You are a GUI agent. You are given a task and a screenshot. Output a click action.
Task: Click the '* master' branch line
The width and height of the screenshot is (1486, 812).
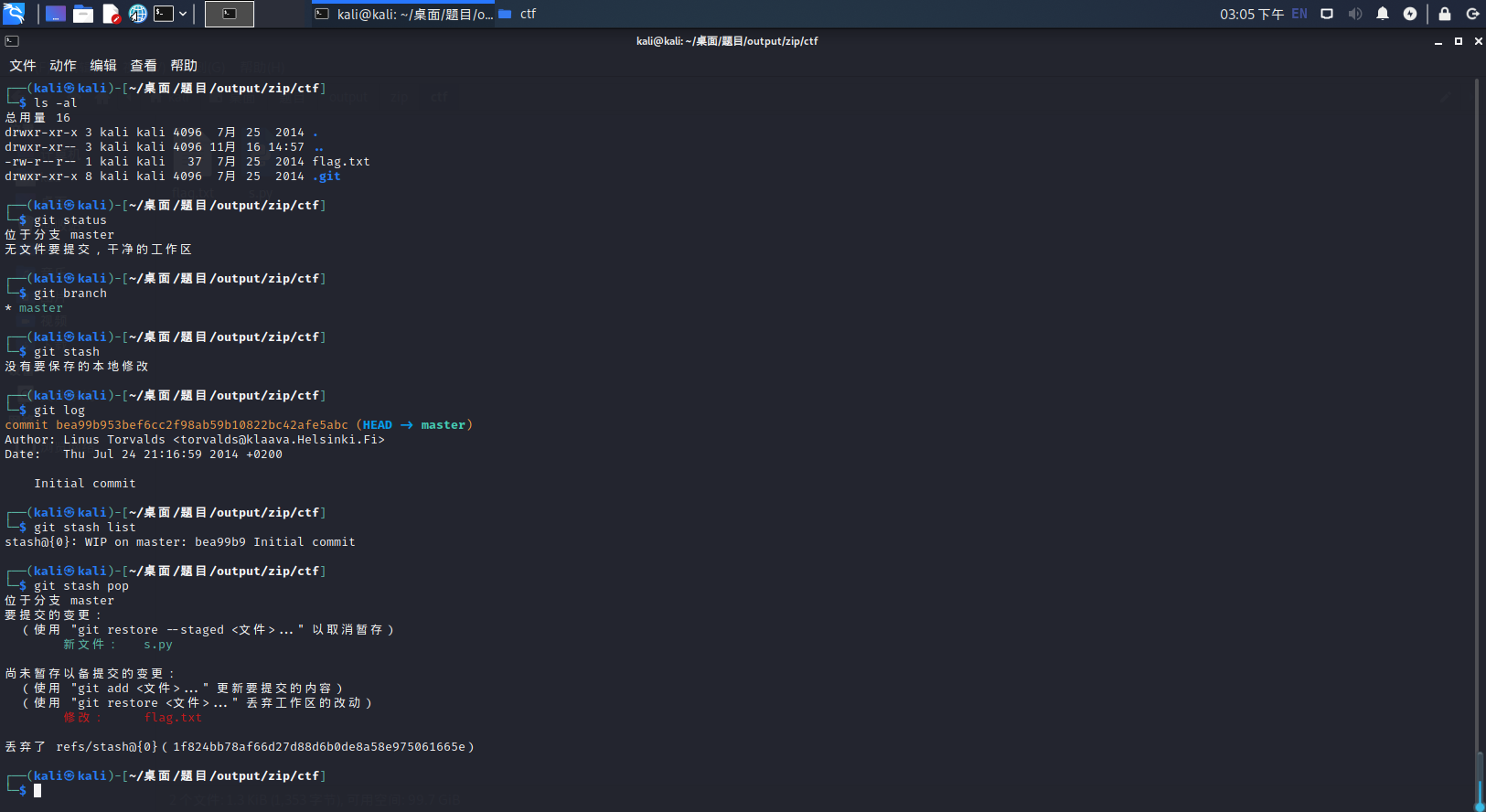(34, 308)
